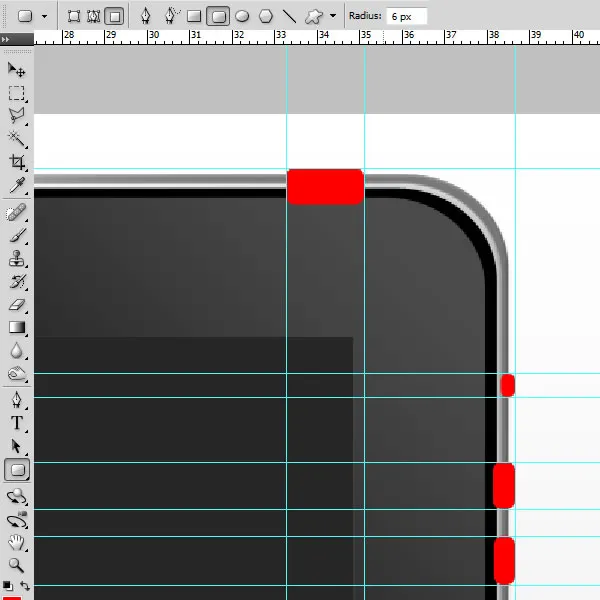Viewport: 600px width, 600px height.
Task: Select the Rounded Rectangle tool in toolbox
Action: coord(17,470)
